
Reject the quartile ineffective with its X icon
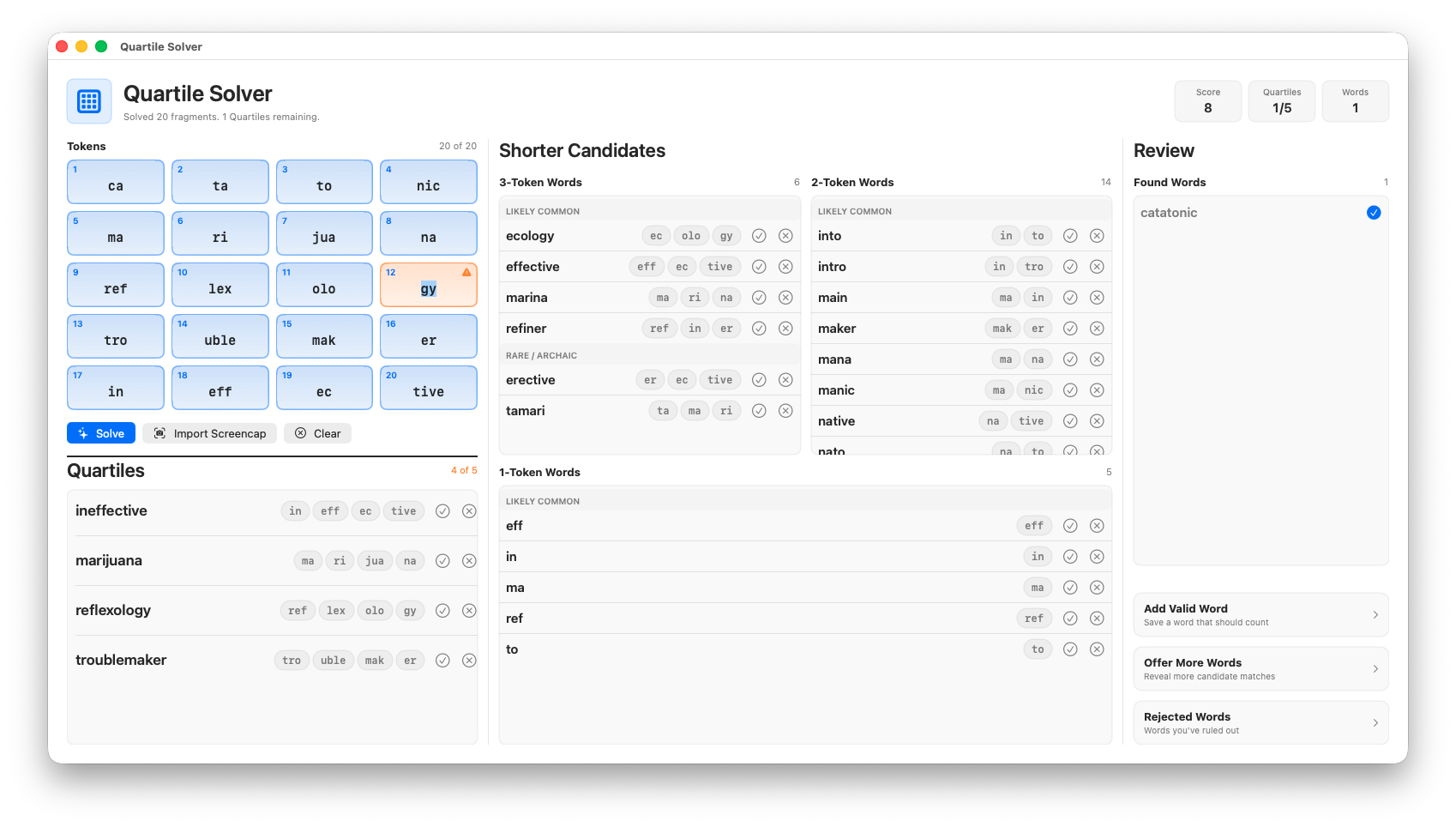coord(469,511)
